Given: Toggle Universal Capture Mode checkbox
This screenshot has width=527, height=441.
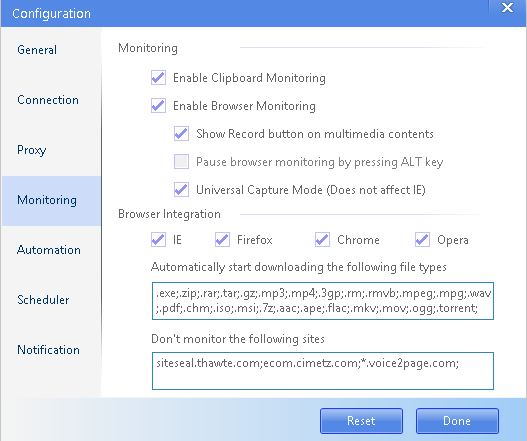Looking at the screenshot, I should click(x=181, y=190).
